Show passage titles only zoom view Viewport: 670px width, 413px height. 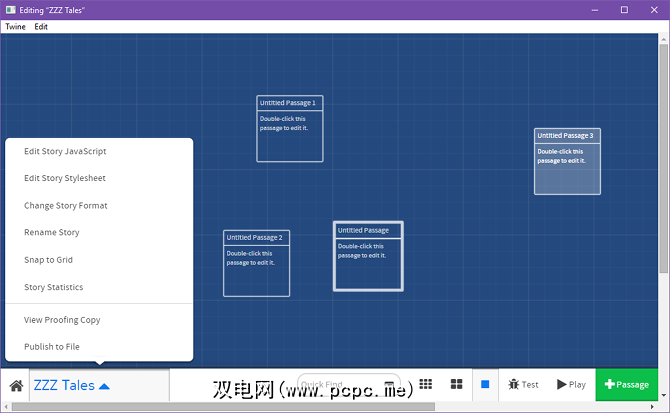click(456, 384)
